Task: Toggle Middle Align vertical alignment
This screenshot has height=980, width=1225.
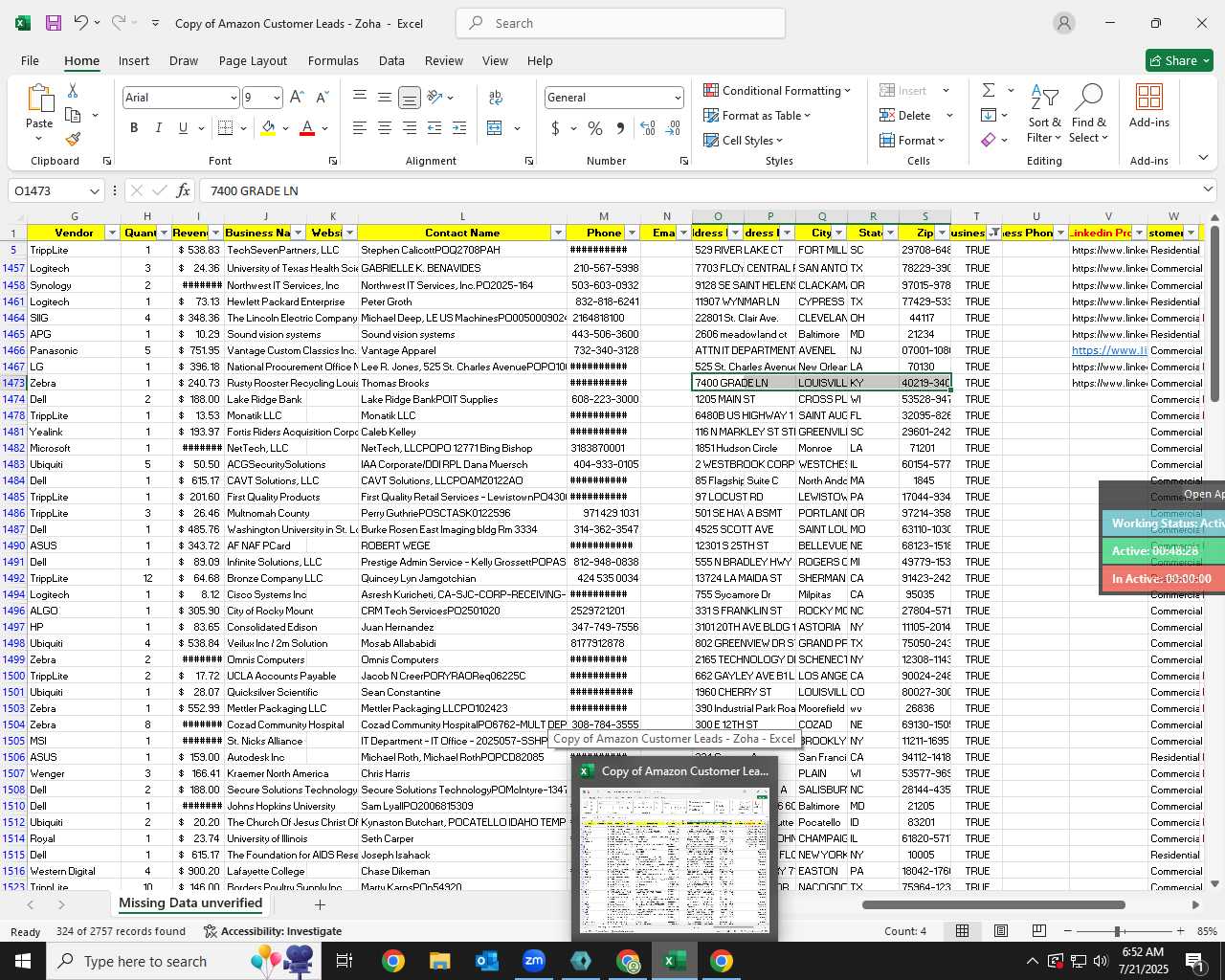Action: point(385,98)
